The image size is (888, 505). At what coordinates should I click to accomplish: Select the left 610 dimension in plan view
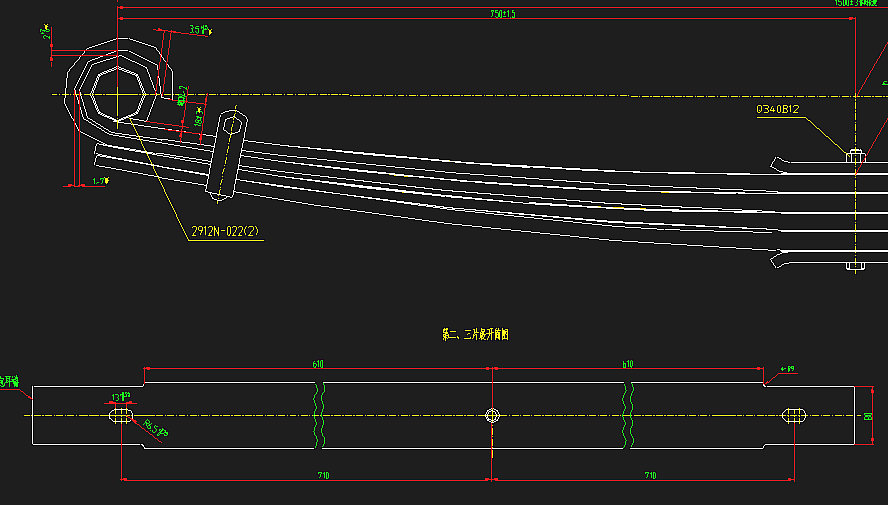pos(318,365)
